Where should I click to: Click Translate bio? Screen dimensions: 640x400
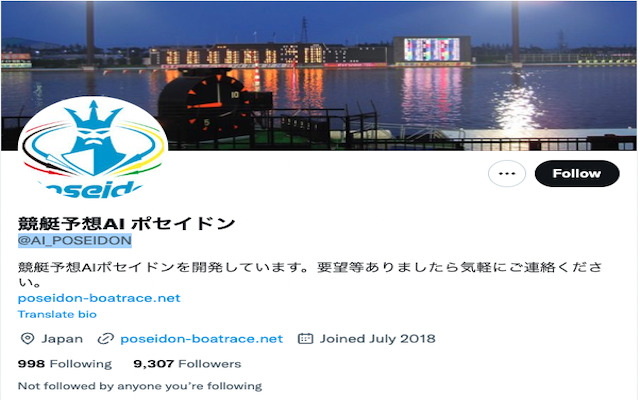(57, 314)
